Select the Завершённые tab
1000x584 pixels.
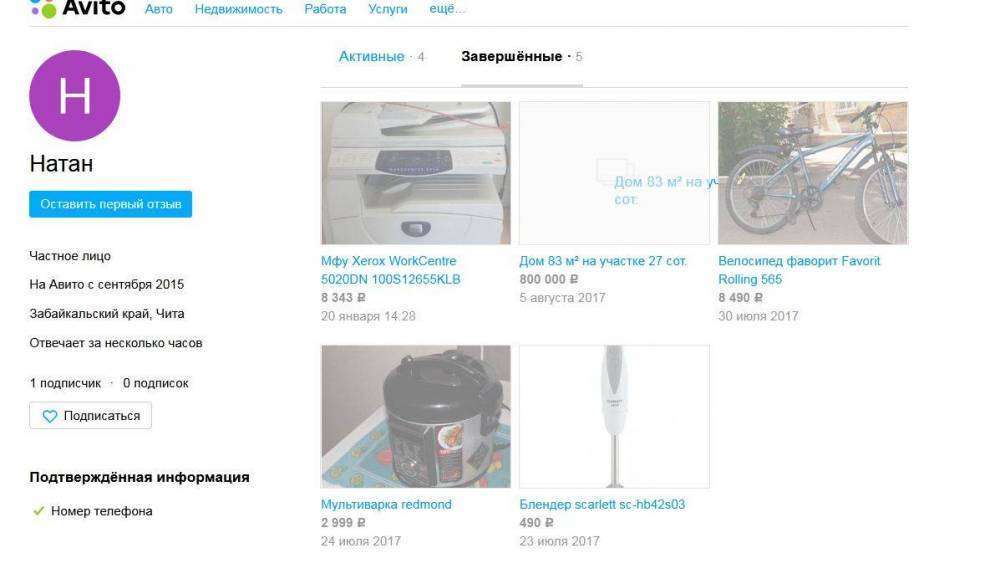511,57
